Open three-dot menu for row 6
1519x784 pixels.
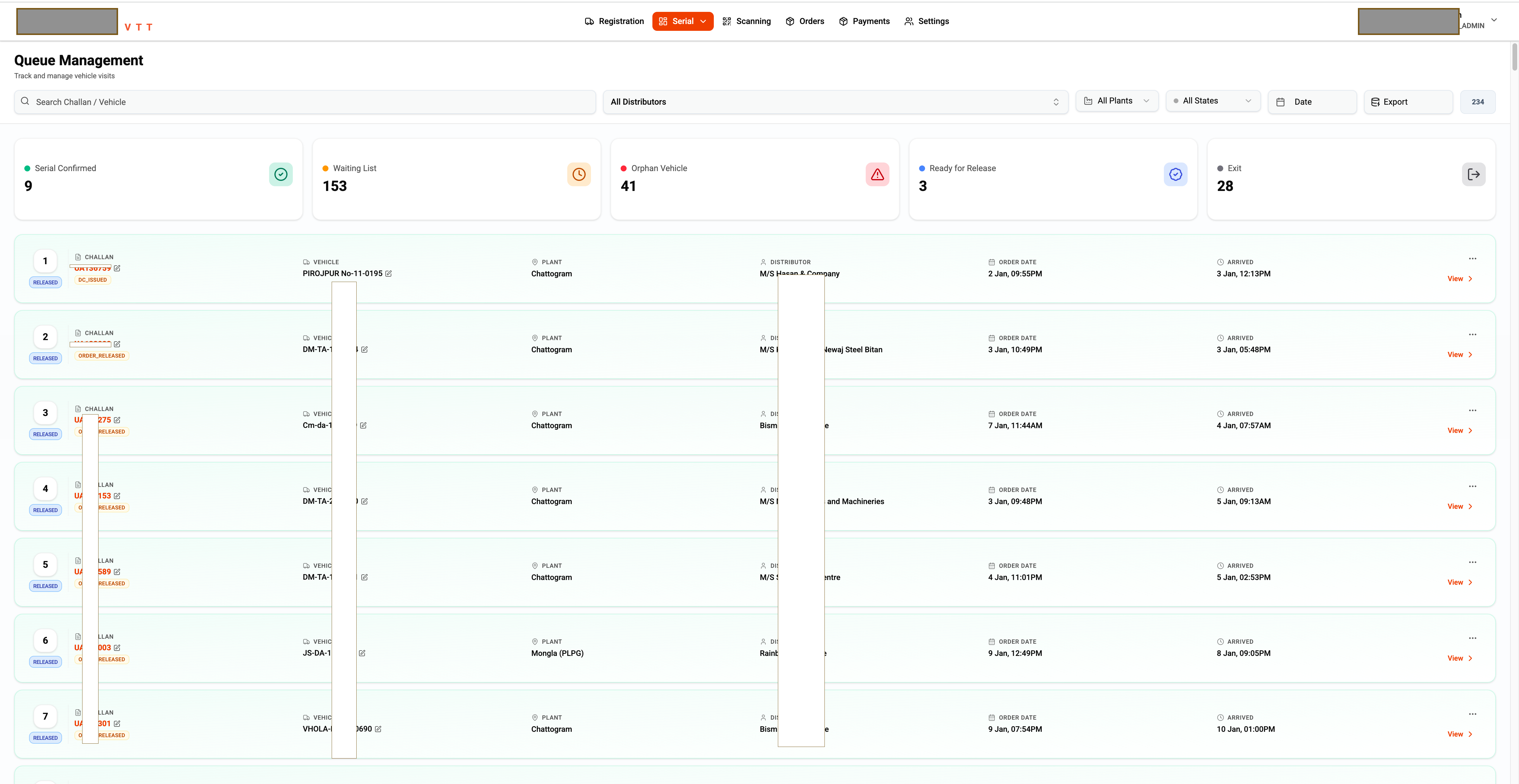(x=1472, y=638)
